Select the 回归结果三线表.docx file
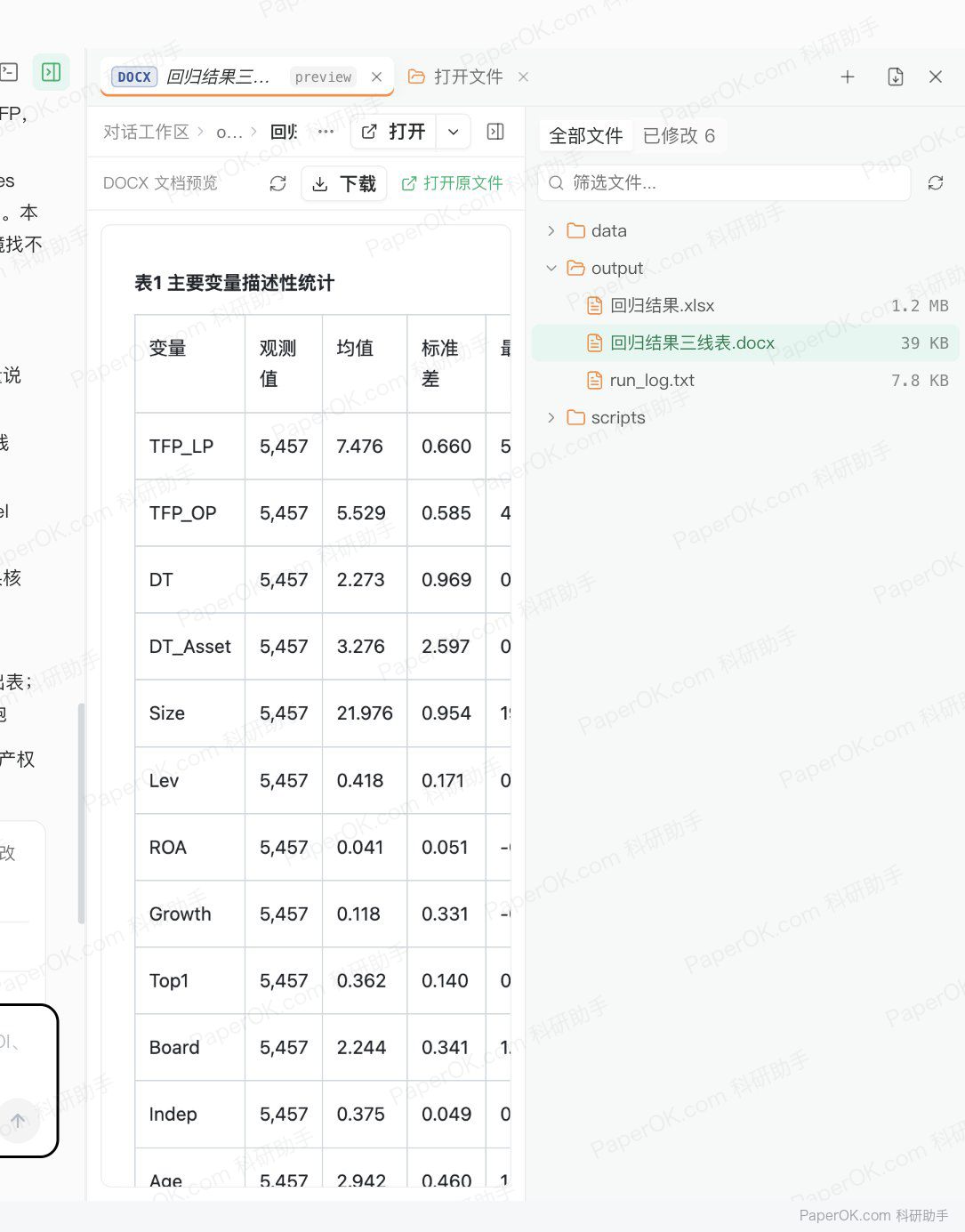The image size is (965, 1232). [x=745, y=342]
